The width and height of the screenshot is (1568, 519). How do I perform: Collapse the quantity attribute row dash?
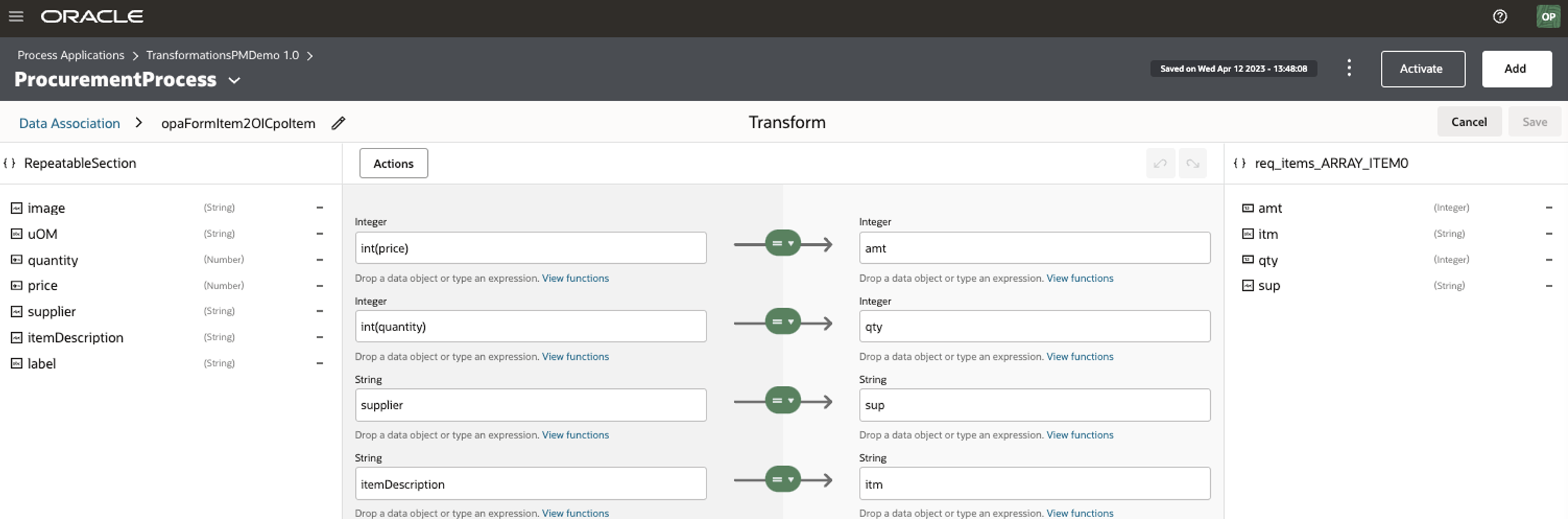(x=320, y=260)
